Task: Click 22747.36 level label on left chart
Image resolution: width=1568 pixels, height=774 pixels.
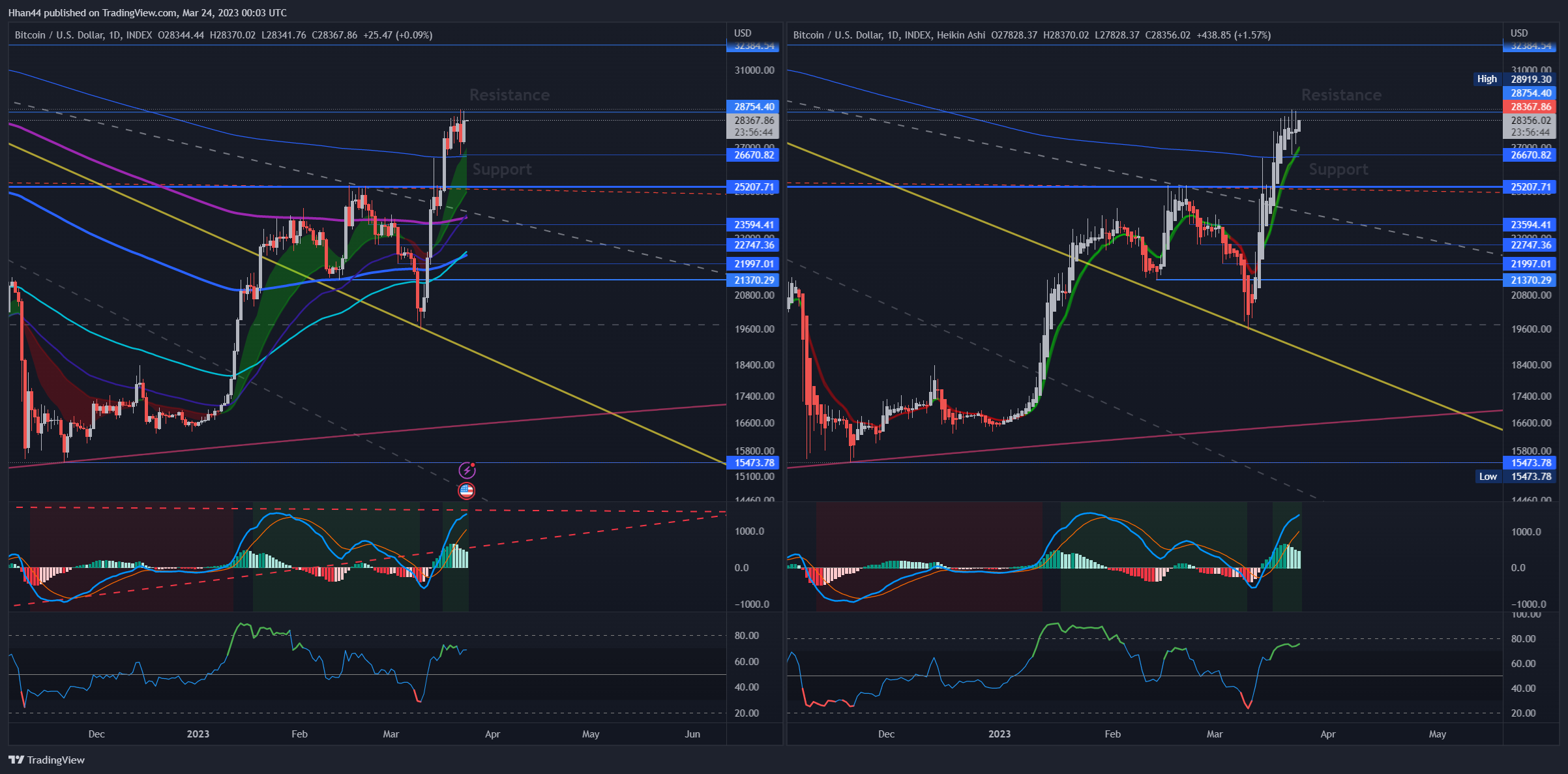Action: pos(754,245)
